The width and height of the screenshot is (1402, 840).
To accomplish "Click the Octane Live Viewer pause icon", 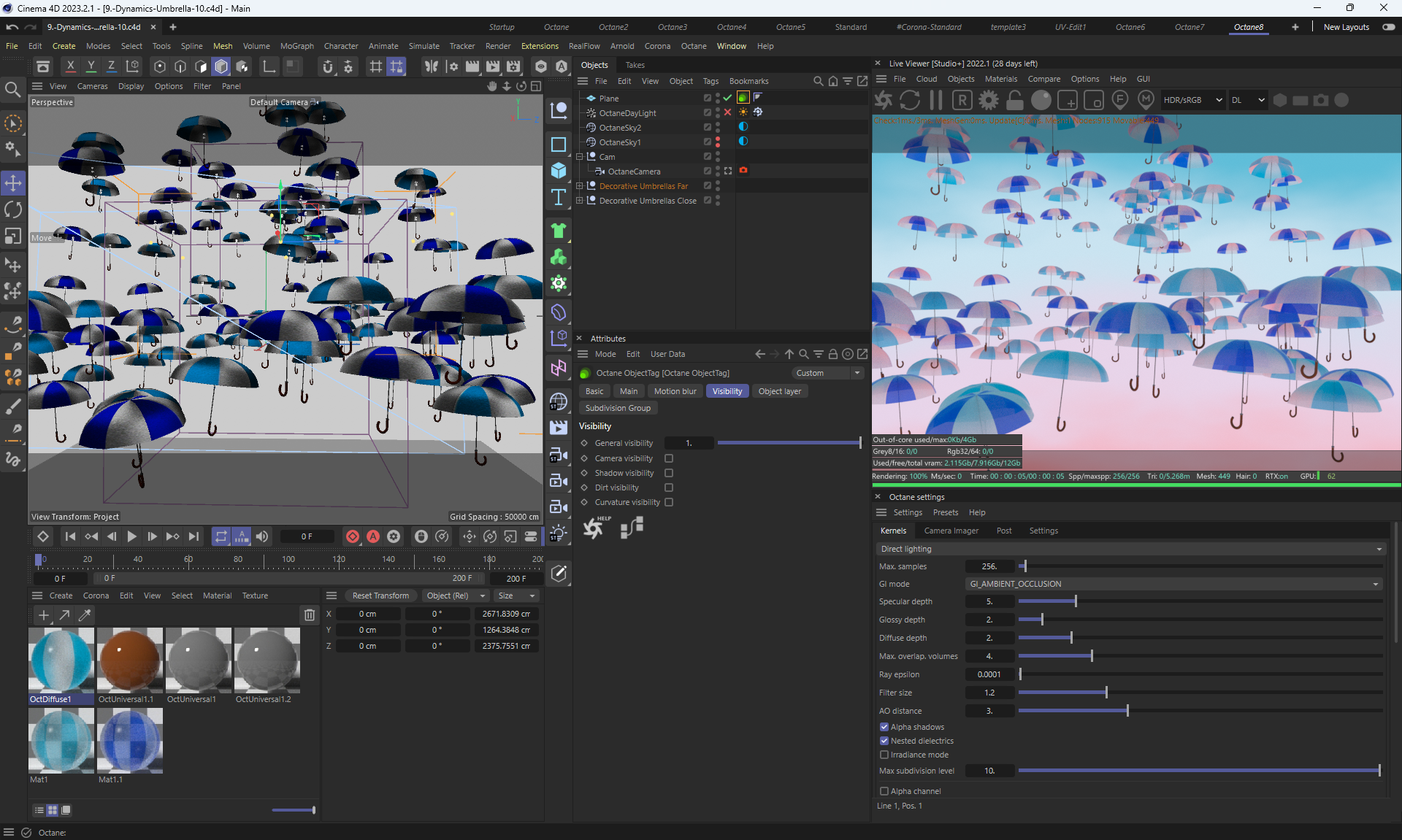I will [x=936, y=100].
